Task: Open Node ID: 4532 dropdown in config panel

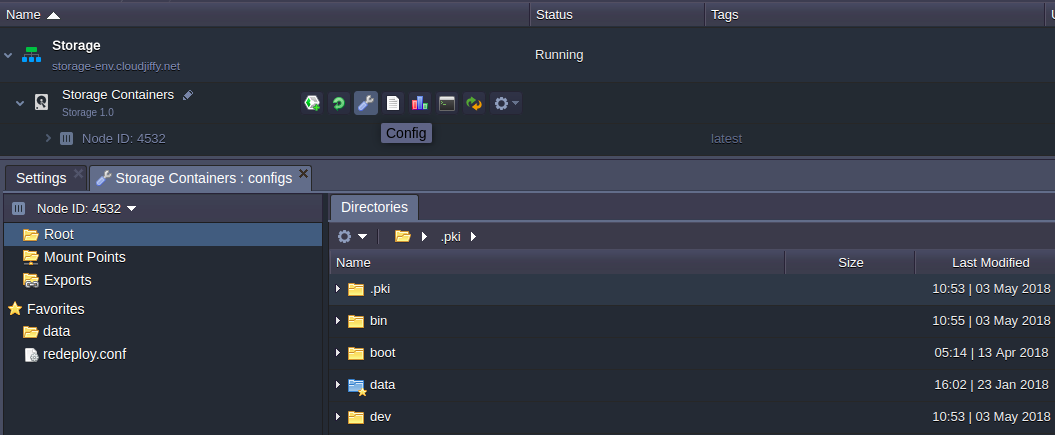Action: coord(86,208)
